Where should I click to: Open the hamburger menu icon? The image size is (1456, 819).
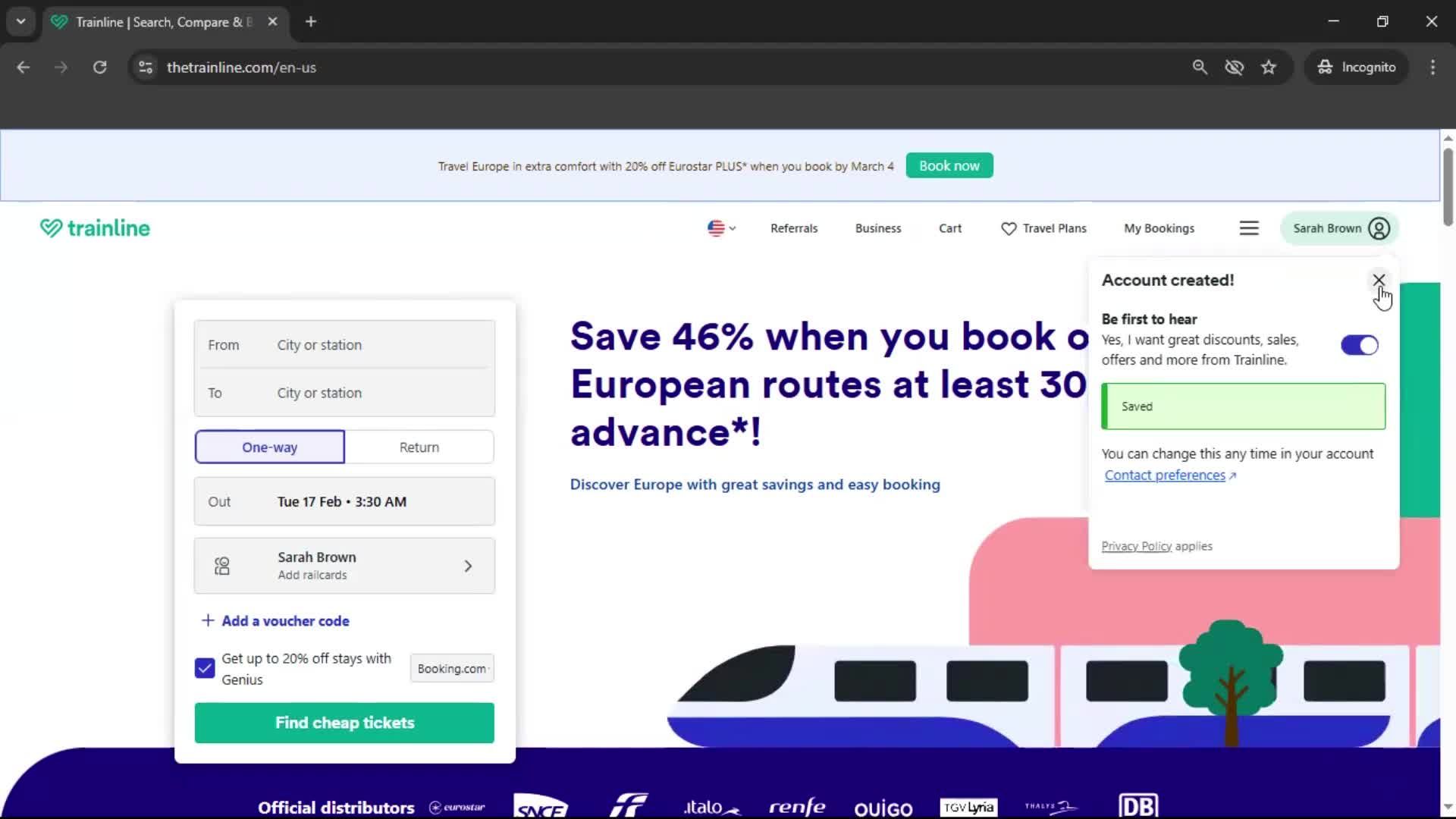pyautogui.click(x=1249, y=227)
